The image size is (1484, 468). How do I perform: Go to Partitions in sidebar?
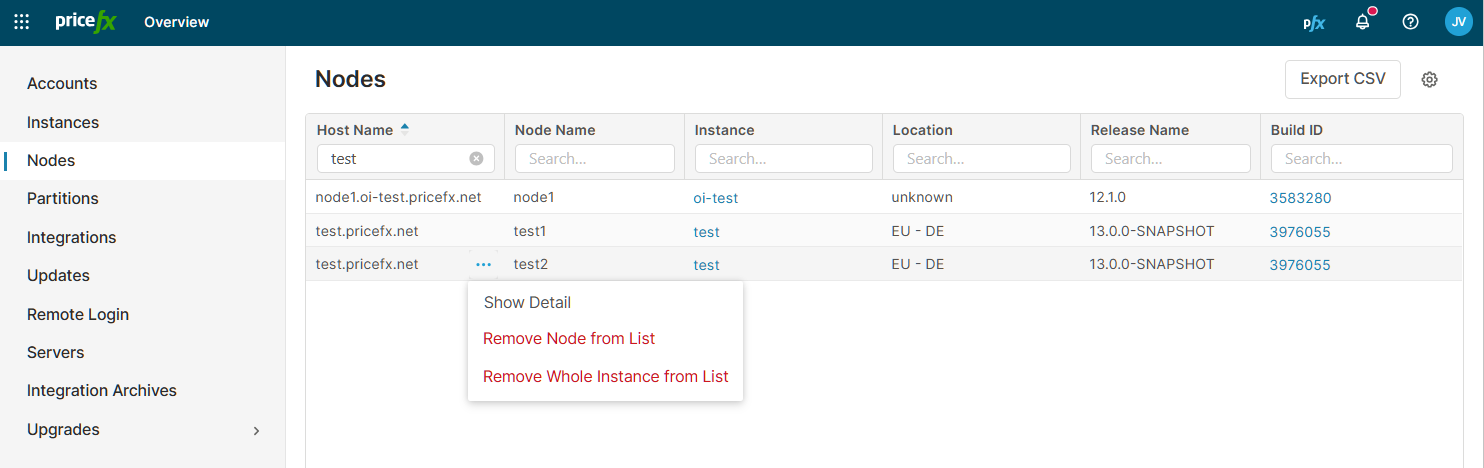(63, 198)
